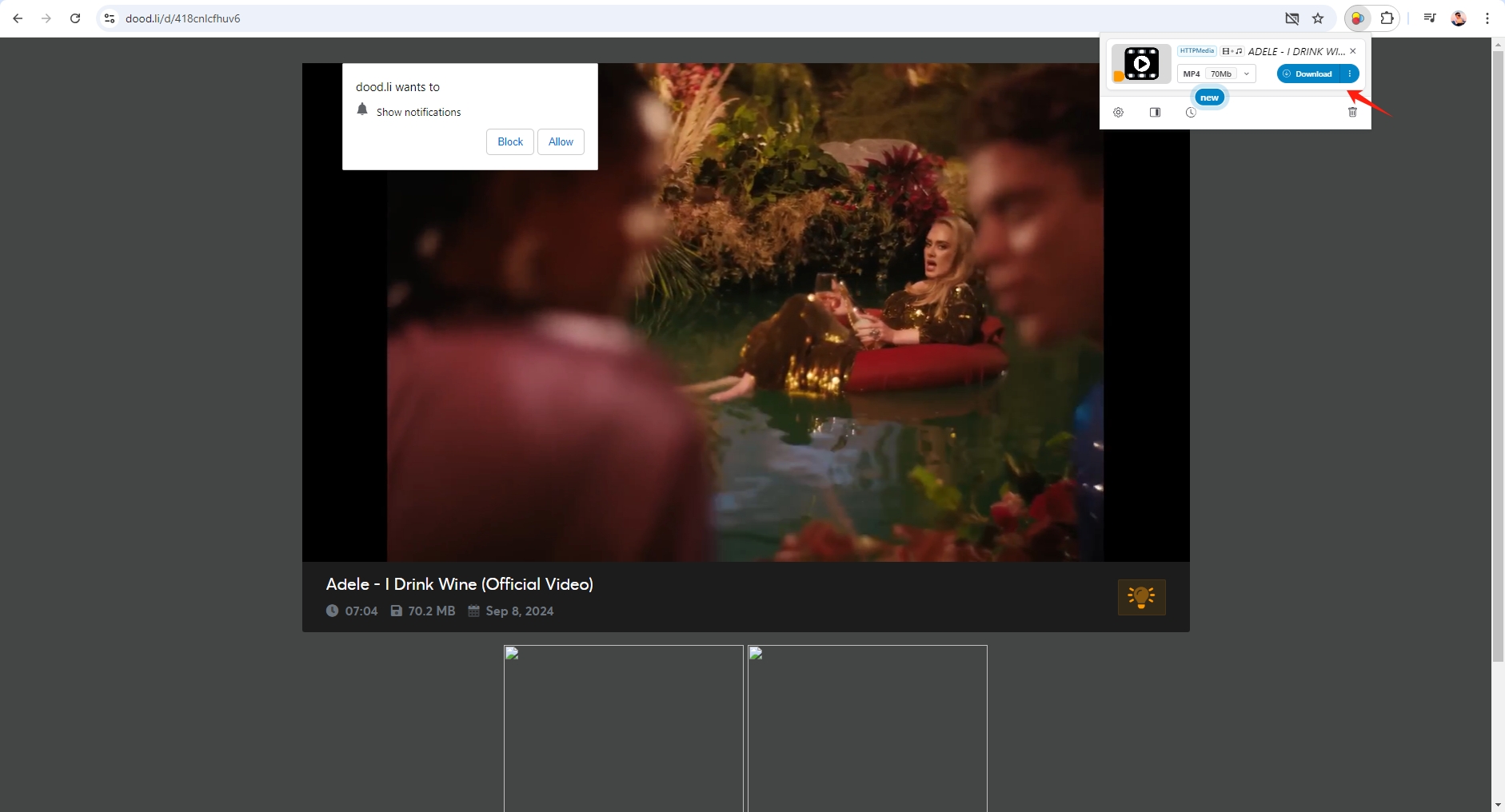Clear the list with the trash icon
Viewport: 1505px width, 812px height.
coord(1353,113)
